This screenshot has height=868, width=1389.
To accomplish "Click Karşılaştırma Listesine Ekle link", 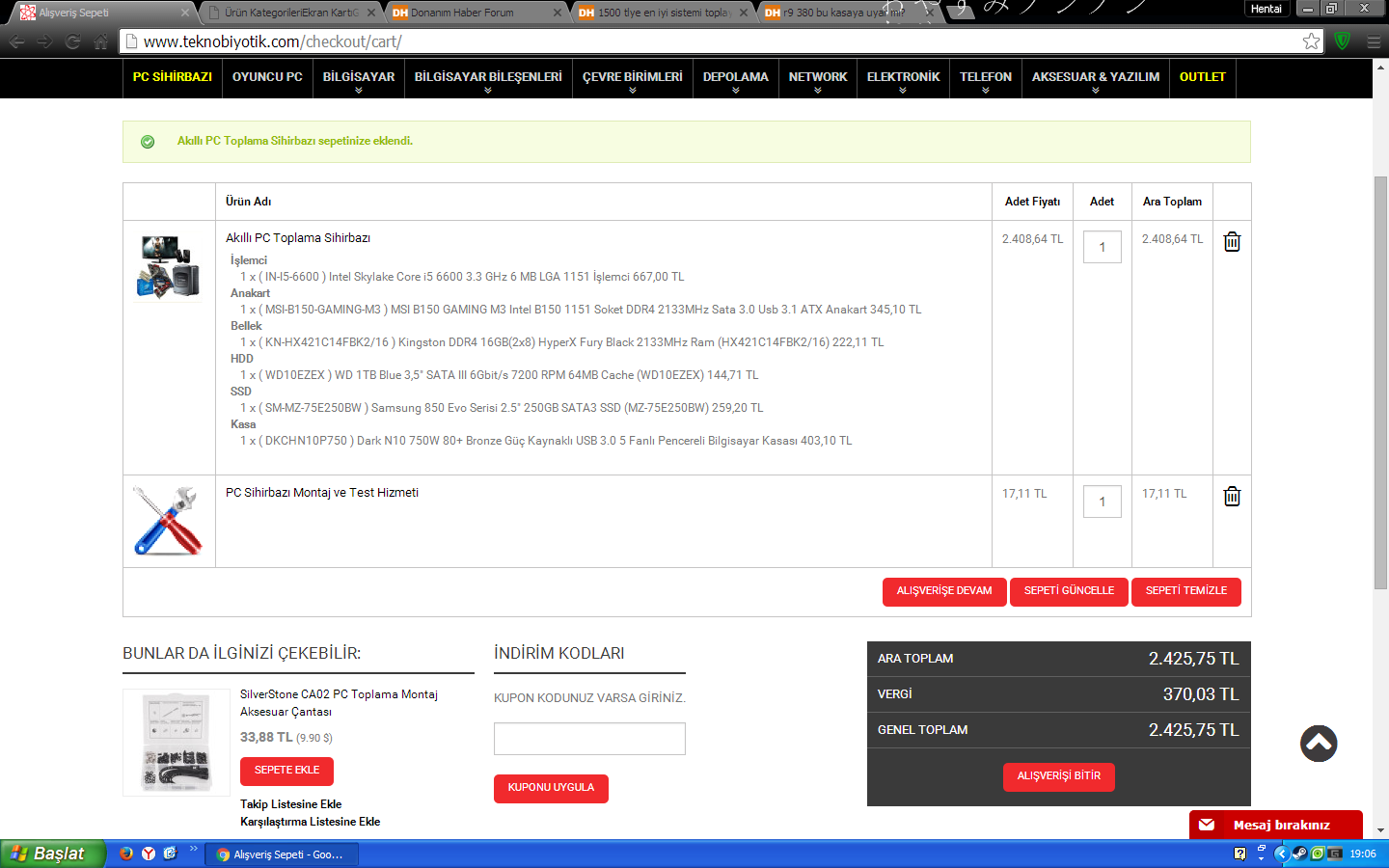I will [x=311, y=822].
